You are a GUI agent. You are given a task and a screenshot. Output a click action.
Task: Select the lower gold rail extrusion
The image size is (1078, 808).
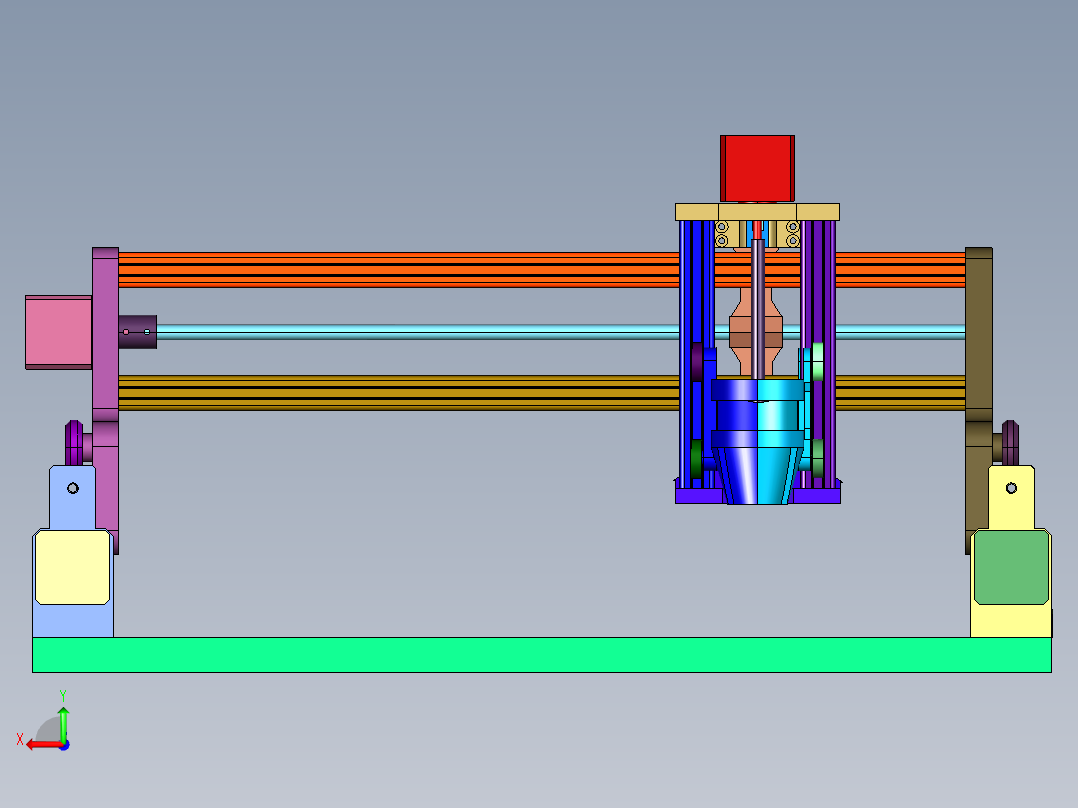pyautogui.click(x=399, y=393)
